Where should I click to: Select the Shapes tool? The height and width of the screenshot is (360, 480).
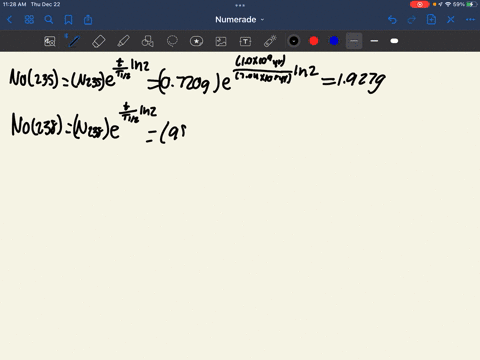(147, 41)
